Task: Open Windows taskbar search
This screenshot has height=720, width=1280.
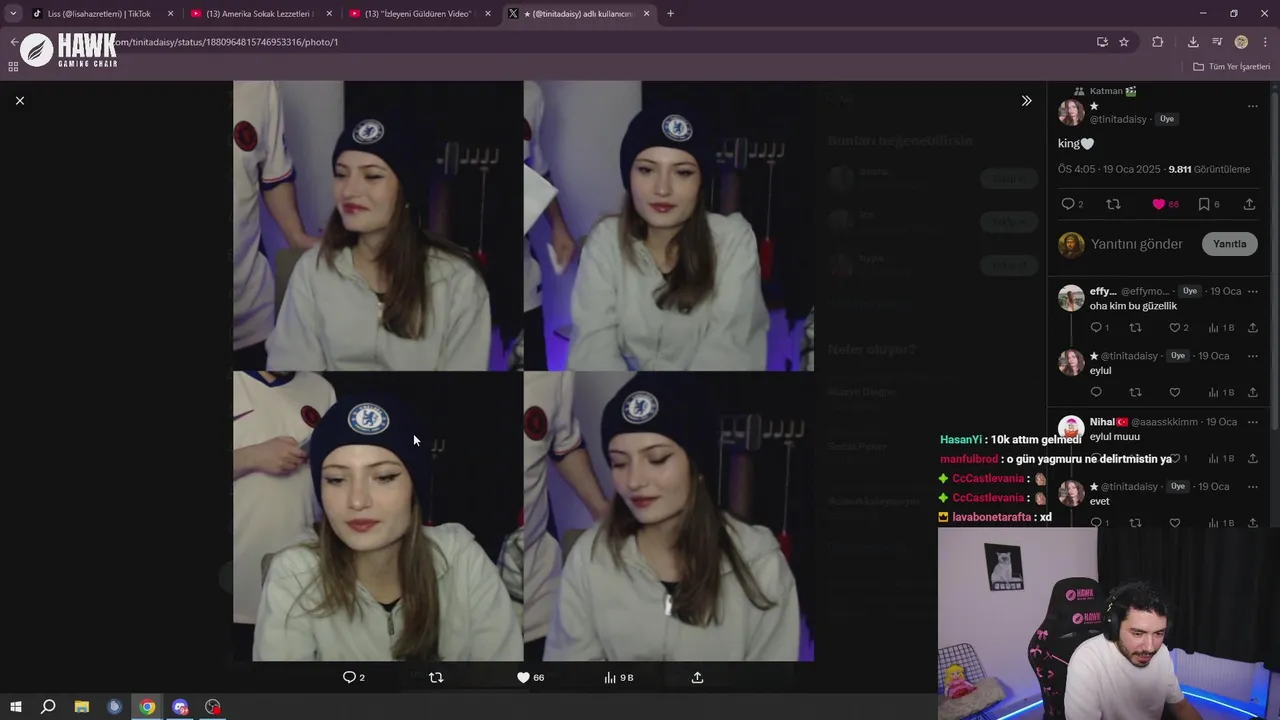Action: pyautogui.click(x=48, y=707)
